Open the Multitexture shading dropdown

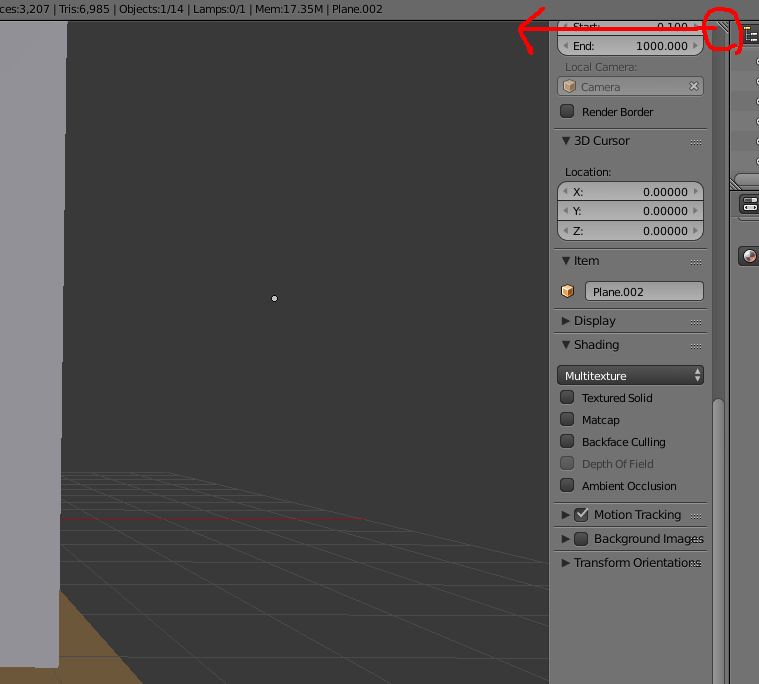[x=630, y=376]
